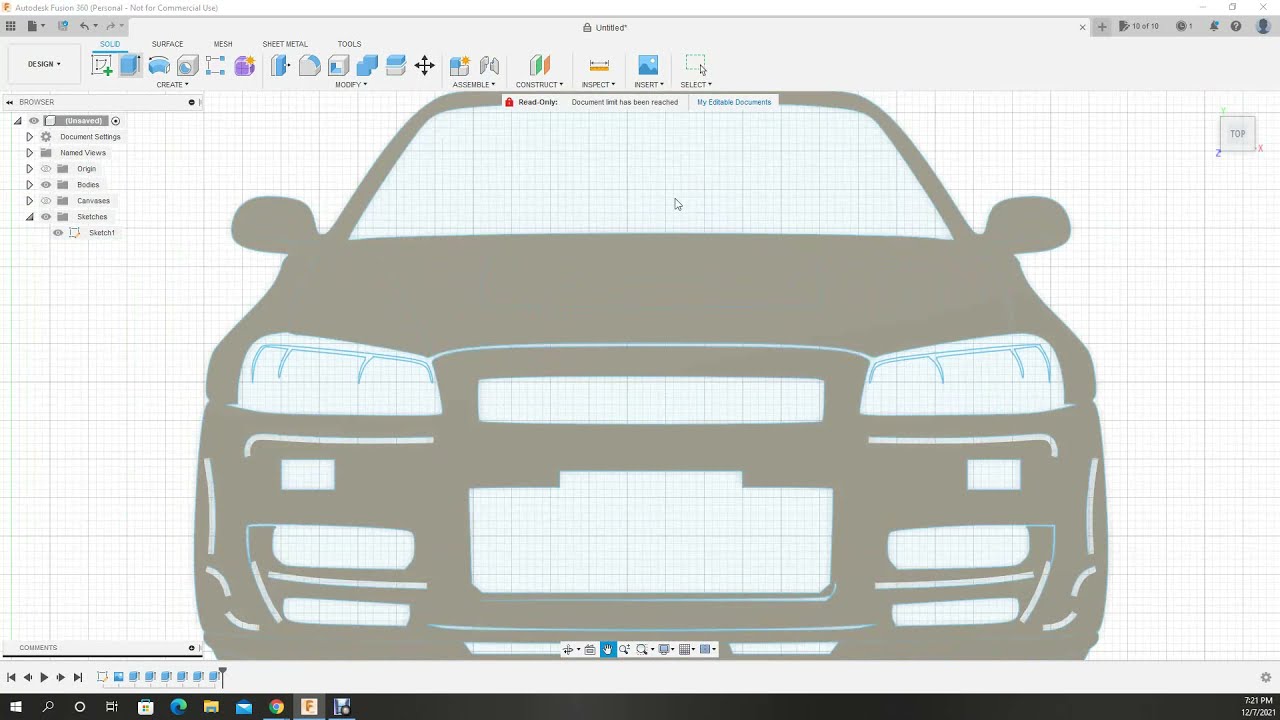Viewport: 1280px width, 720px height.
Task: Jump to timeline beginning
Action: click(x=11, y=677)
